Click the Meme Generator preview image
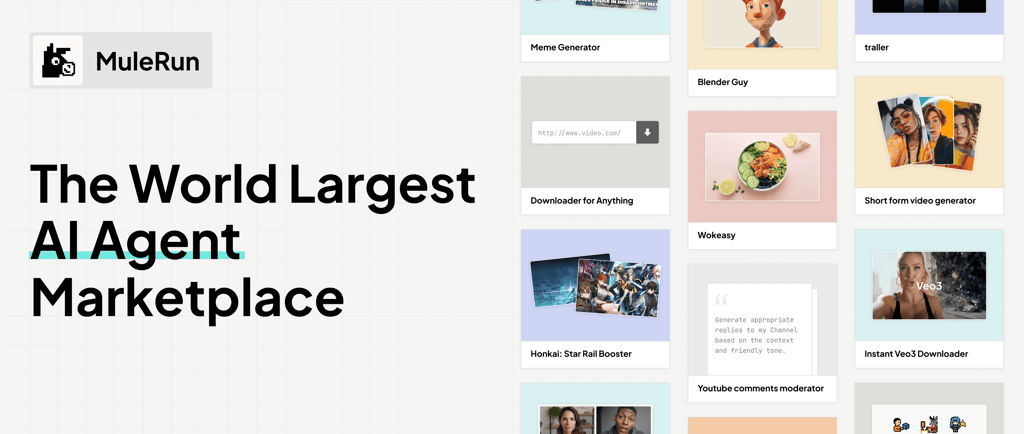The width and height of the screenshot is (1024, 434). click(595, 4)
